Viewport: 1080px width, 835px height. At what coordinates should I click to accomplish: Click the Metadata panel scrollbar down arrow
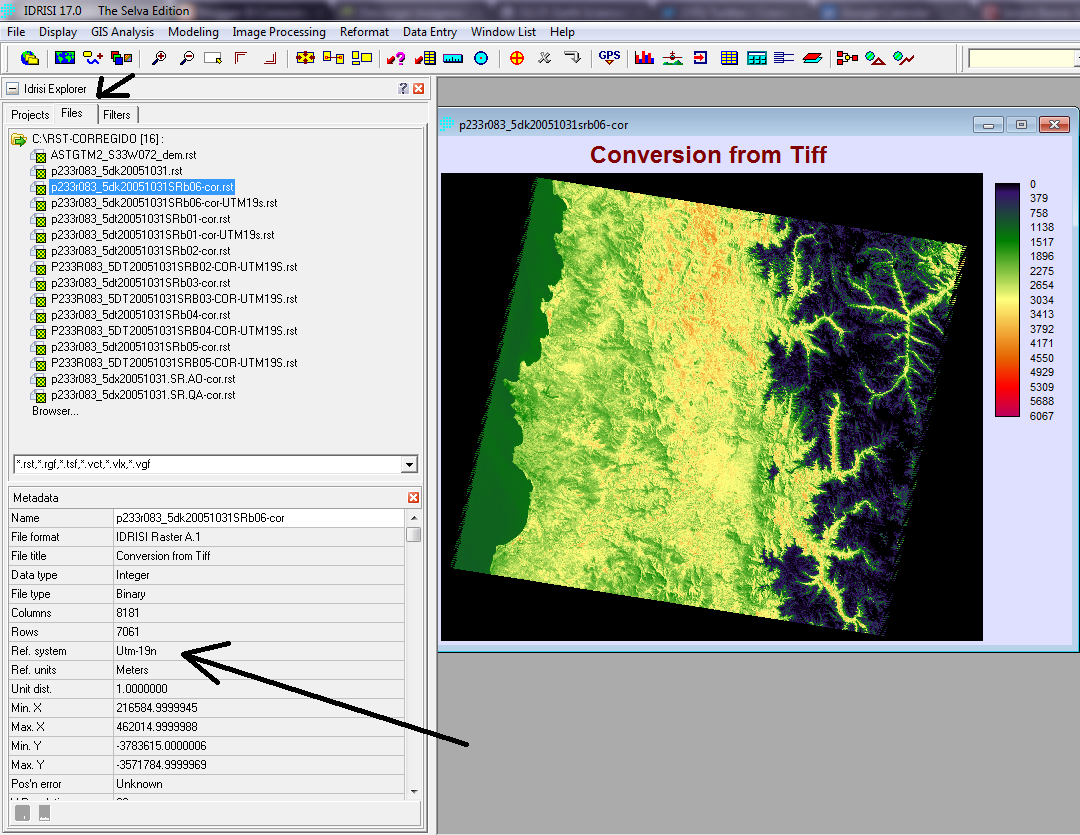point(414,791)
